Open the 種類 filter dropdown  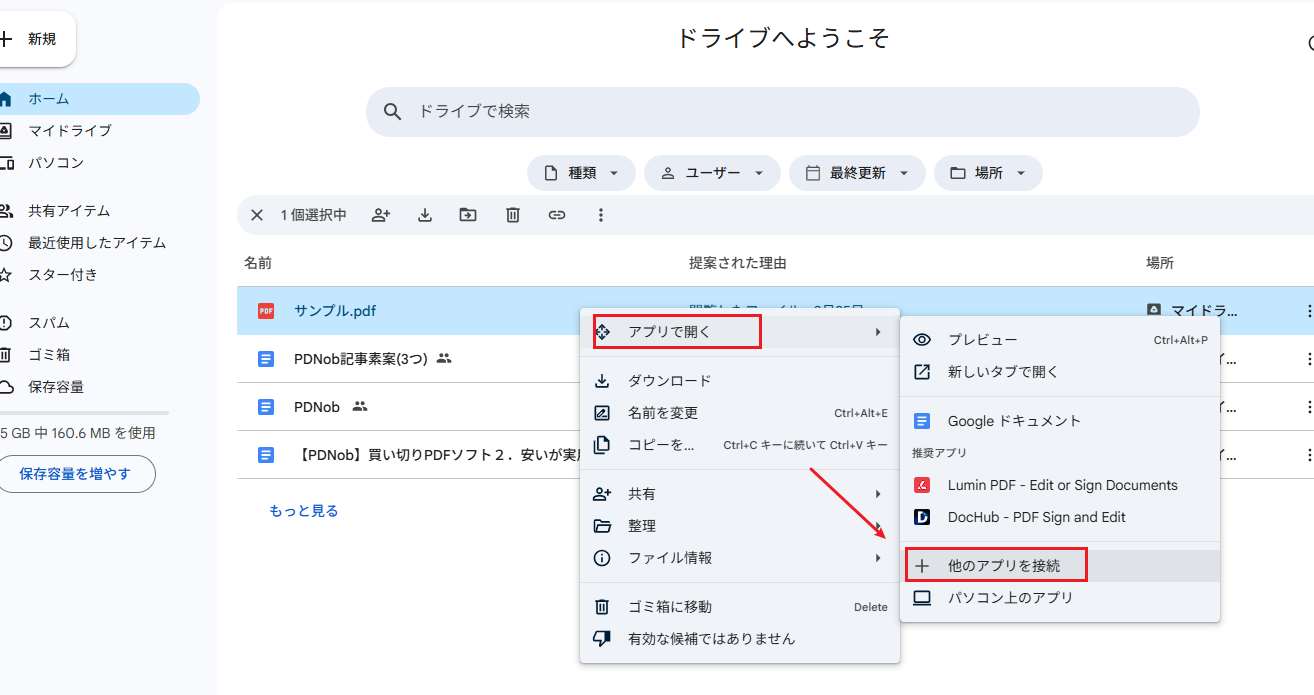click(x=581, y=173)
